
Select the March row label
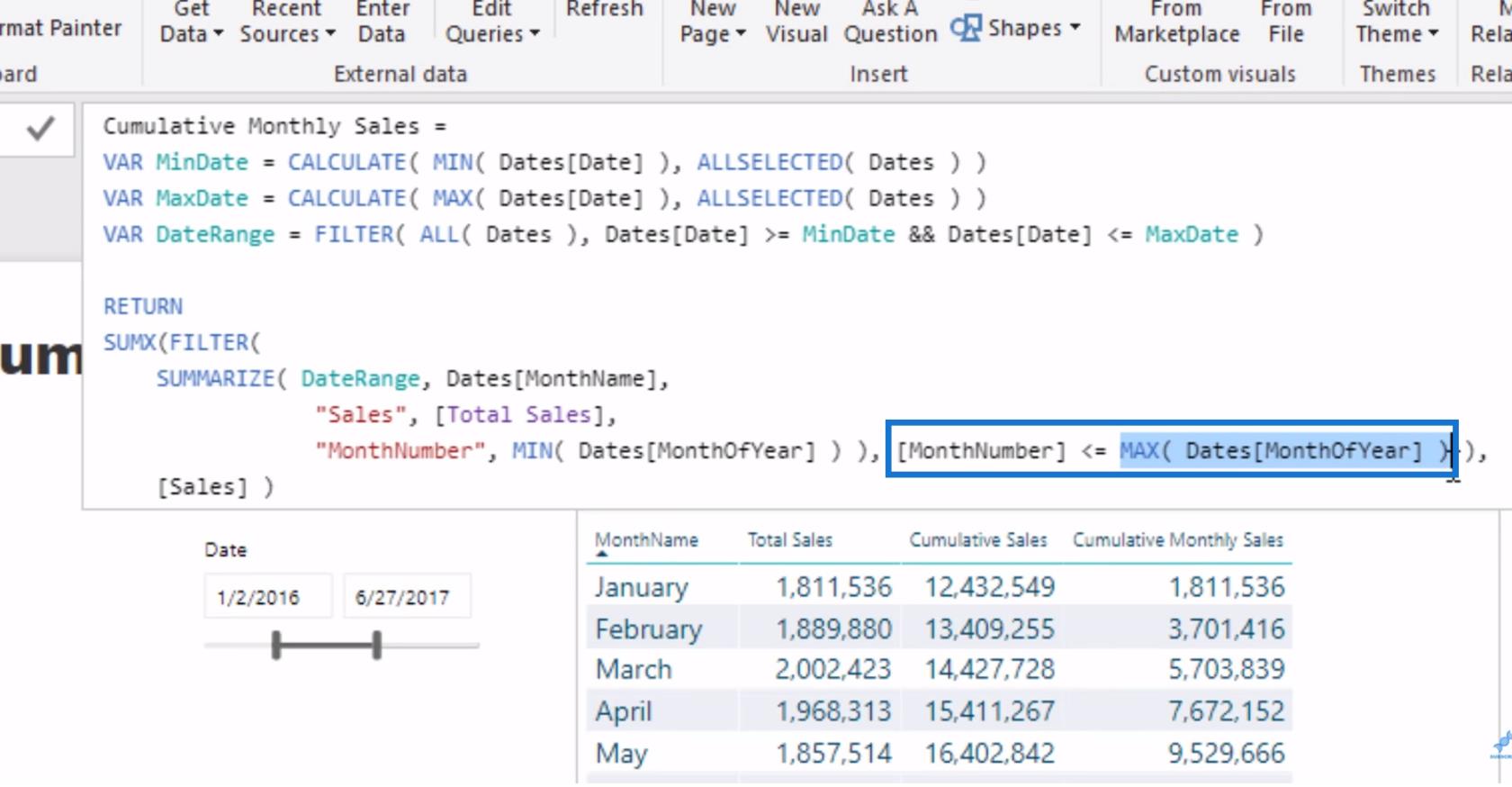click(x=634, y=669)
